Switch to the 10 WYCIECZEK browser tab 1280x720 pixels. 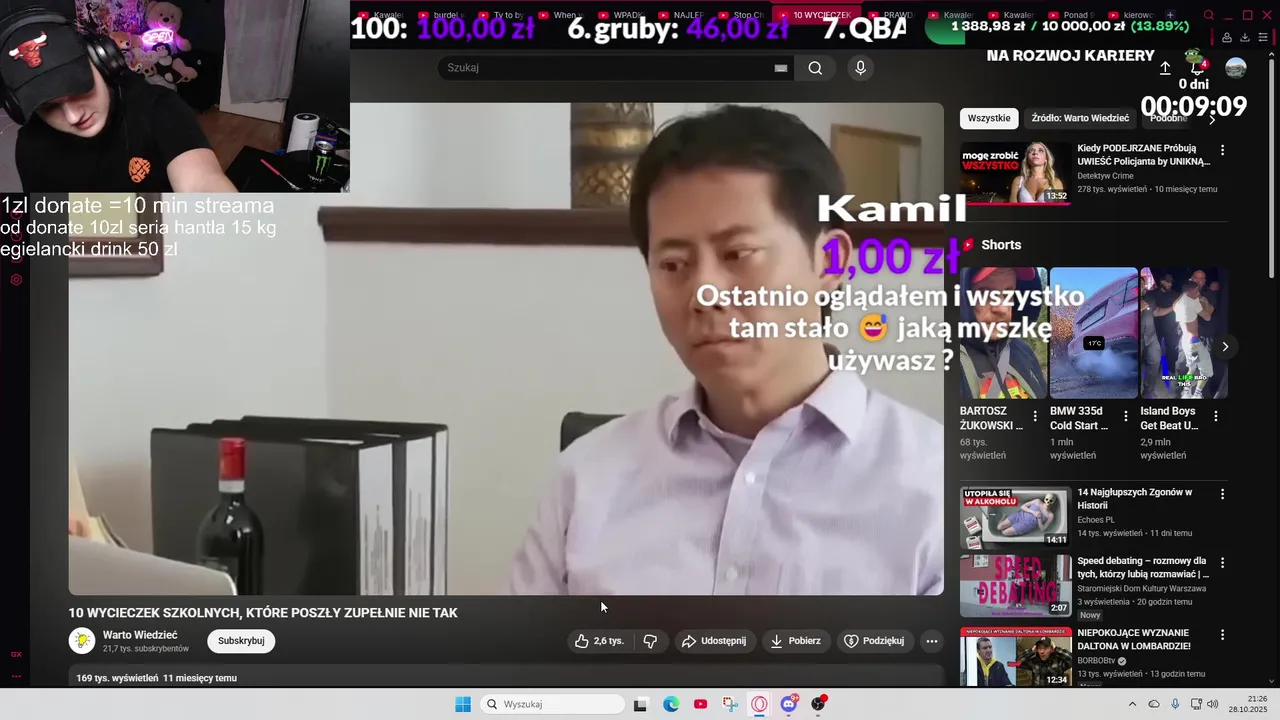[x=815, y=15]
